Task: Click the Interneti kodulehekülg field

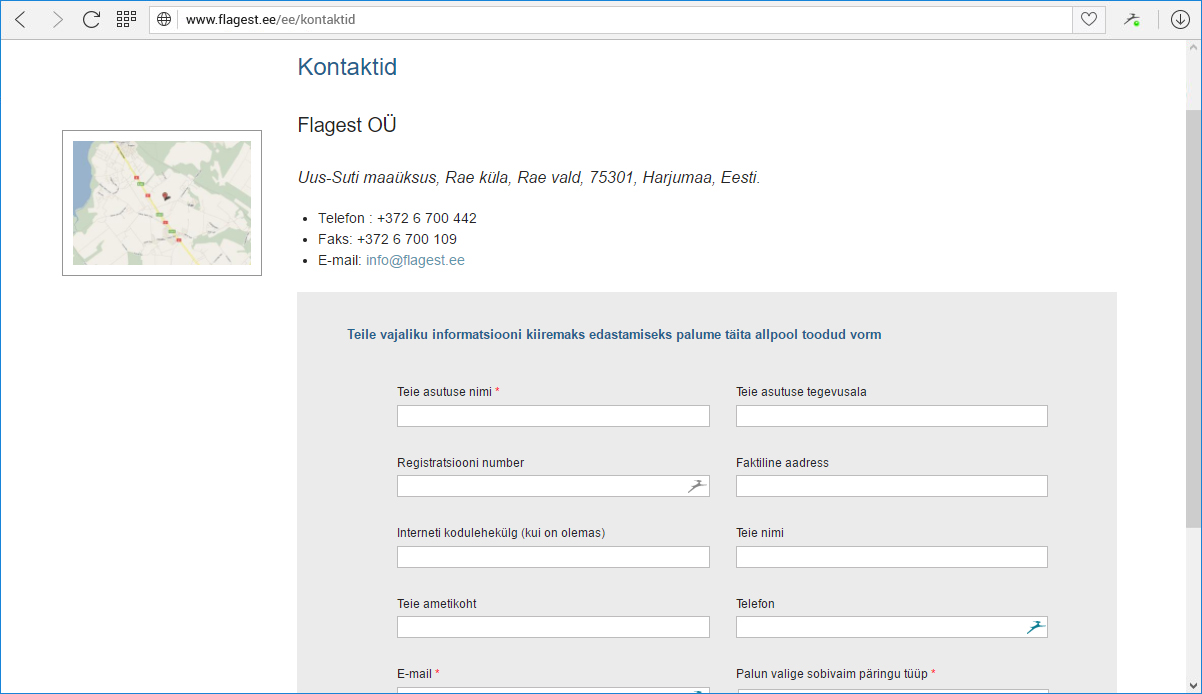Action: 553,557
